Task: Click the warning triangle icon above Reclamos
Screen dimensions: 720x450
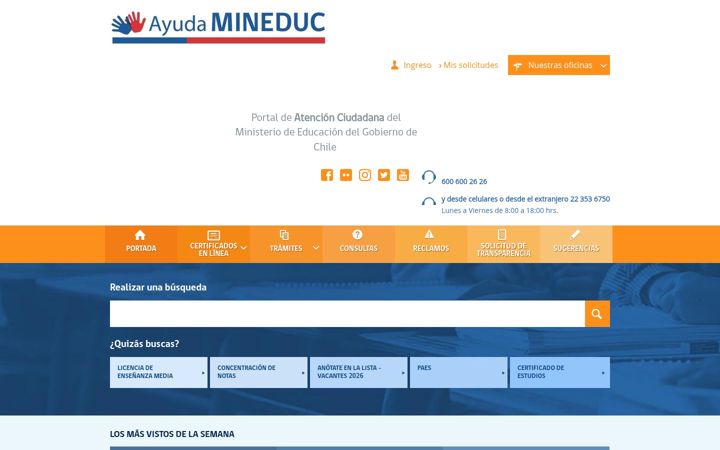Action: pos(429,234)
